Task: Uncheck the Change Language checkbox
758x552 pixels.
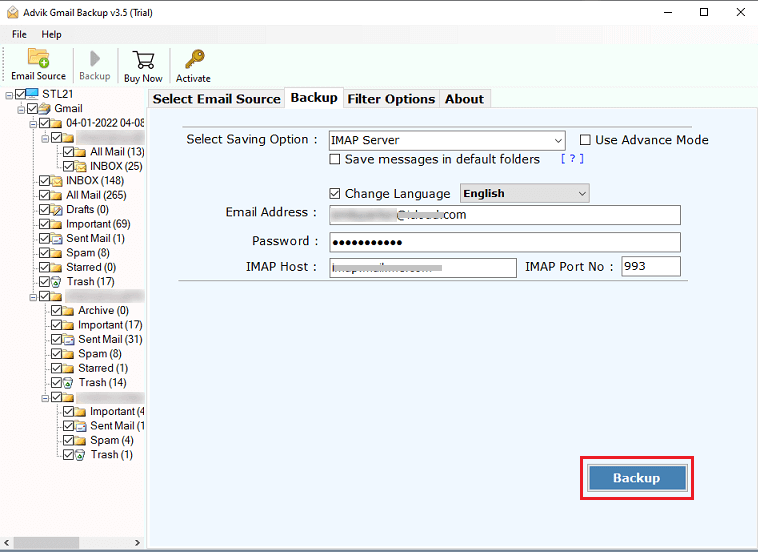Action: point(335,193)
